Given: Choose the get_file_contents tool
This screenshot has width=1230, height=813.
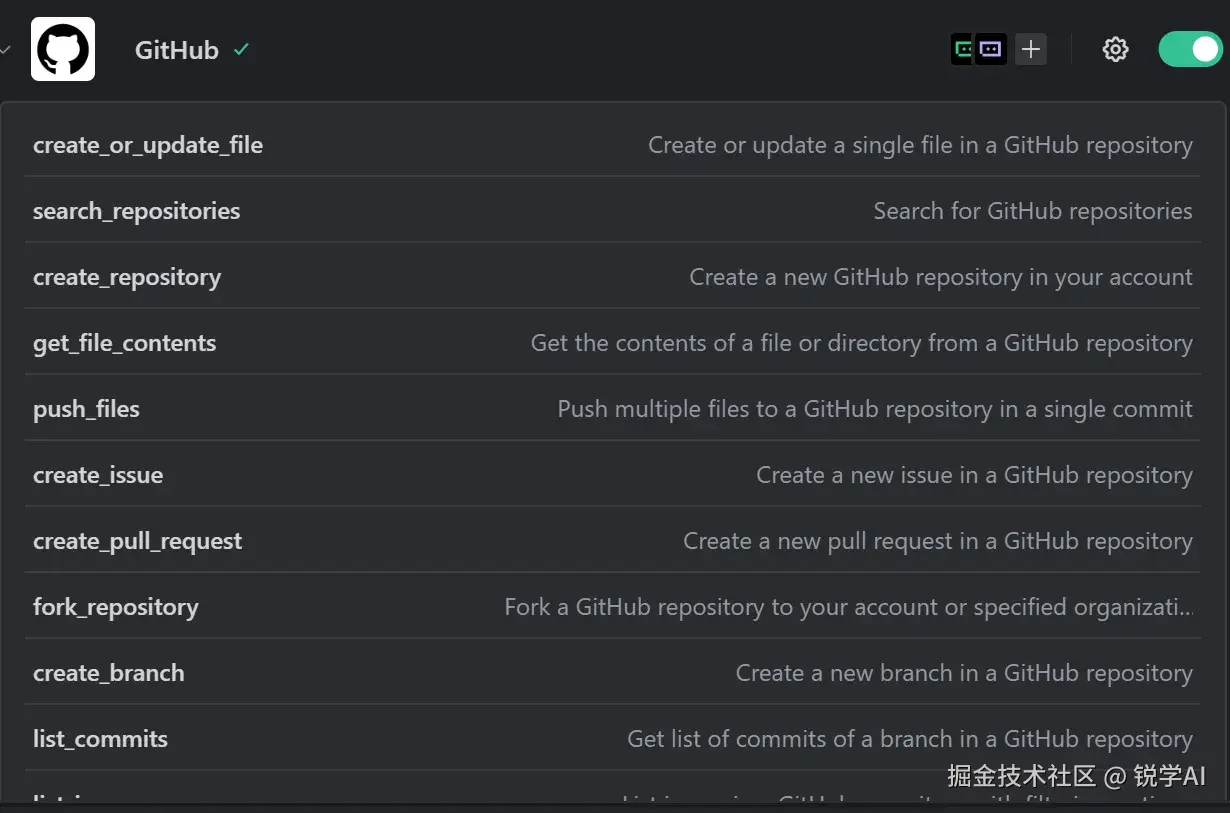Looking at the screenshot, I should [125, 343].
